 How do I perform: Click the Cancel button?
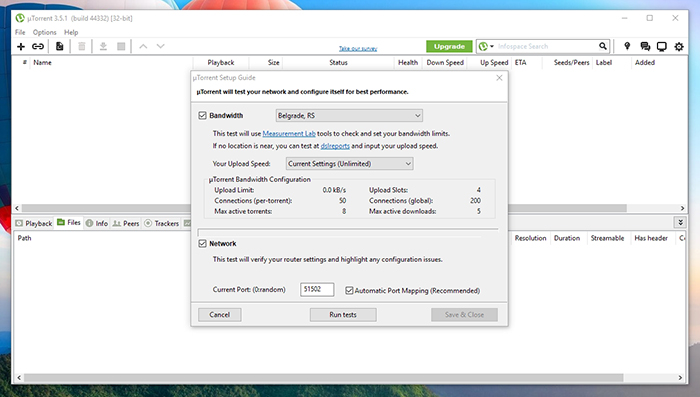click(x=220, y=314)
